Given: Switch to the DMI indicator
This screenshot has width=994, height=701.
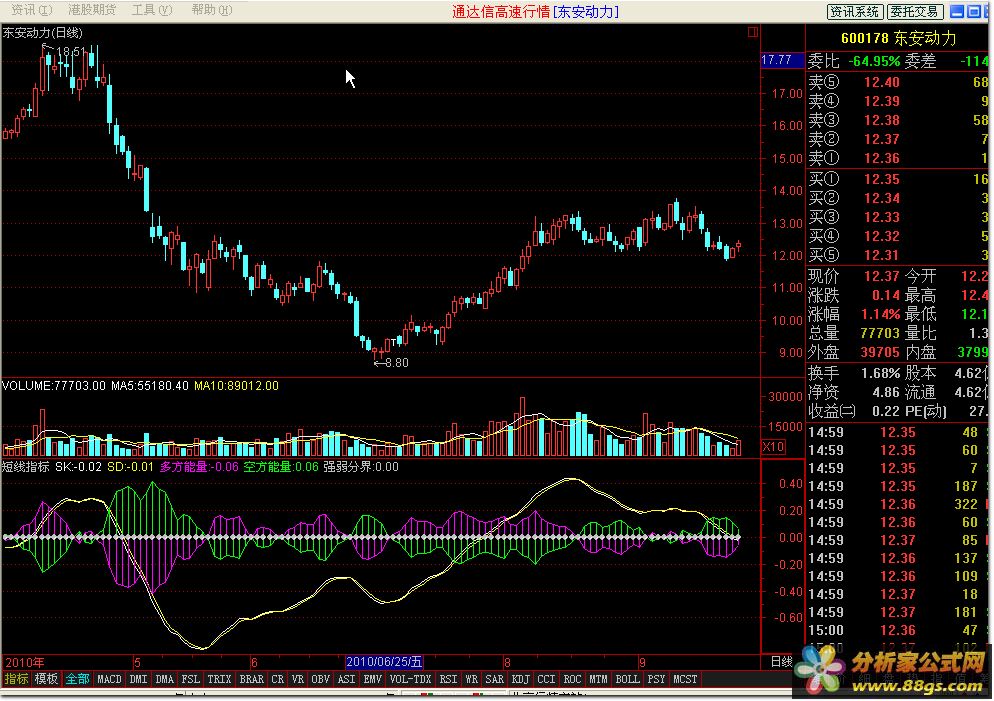Looking at the screenshot, I should click(138, 679).
